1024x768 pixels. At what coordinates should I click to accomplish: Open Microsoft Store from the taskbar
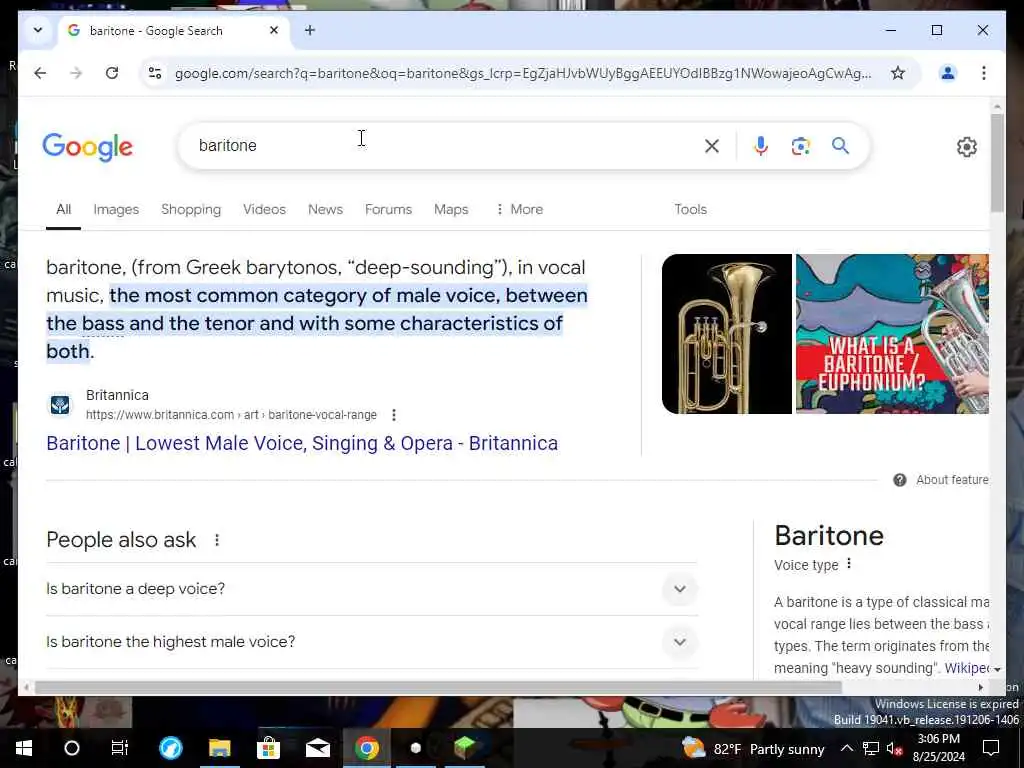[268, 748]
